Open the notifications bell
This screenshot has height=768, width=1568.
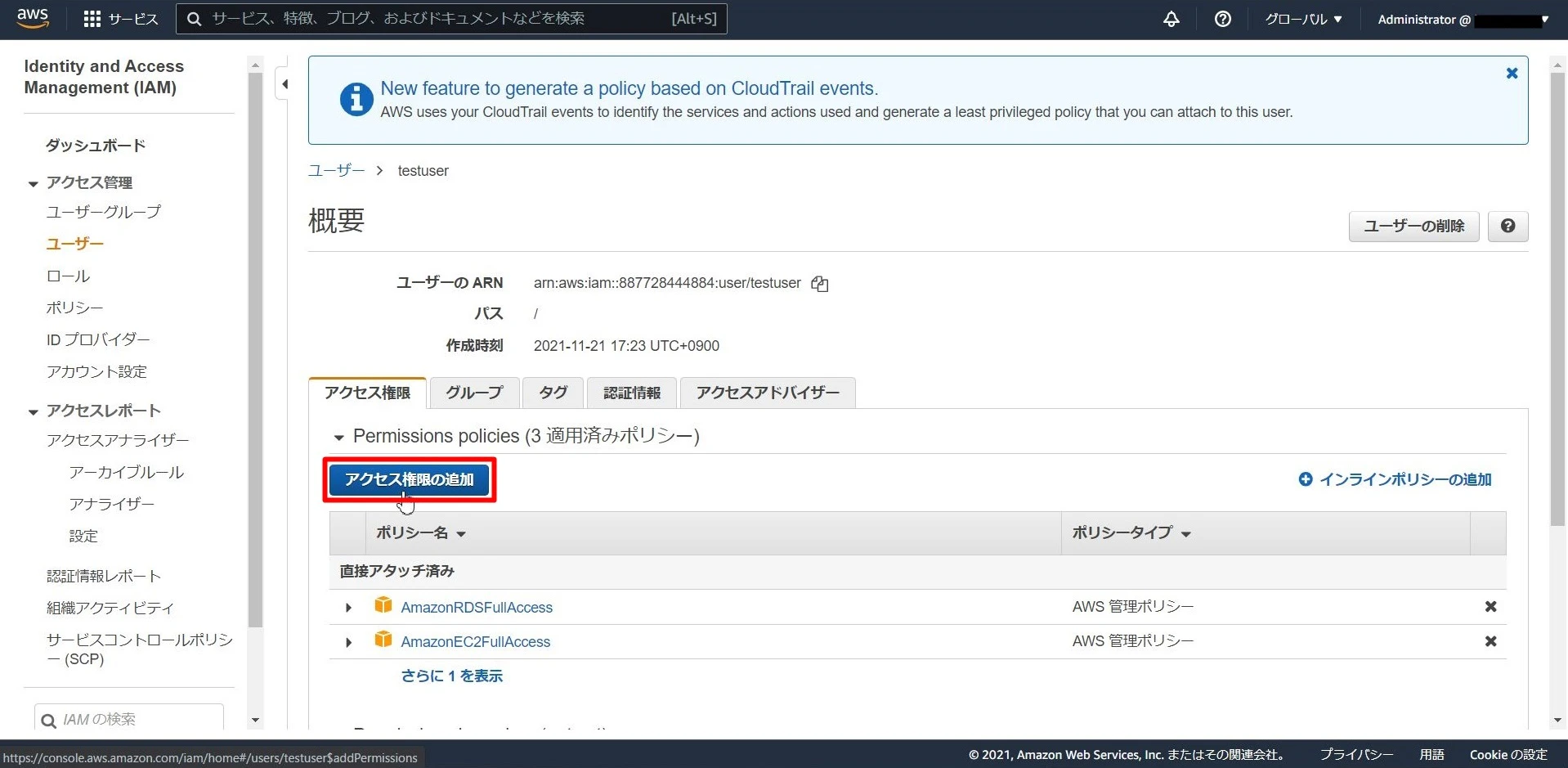(x=1172, y=19)
